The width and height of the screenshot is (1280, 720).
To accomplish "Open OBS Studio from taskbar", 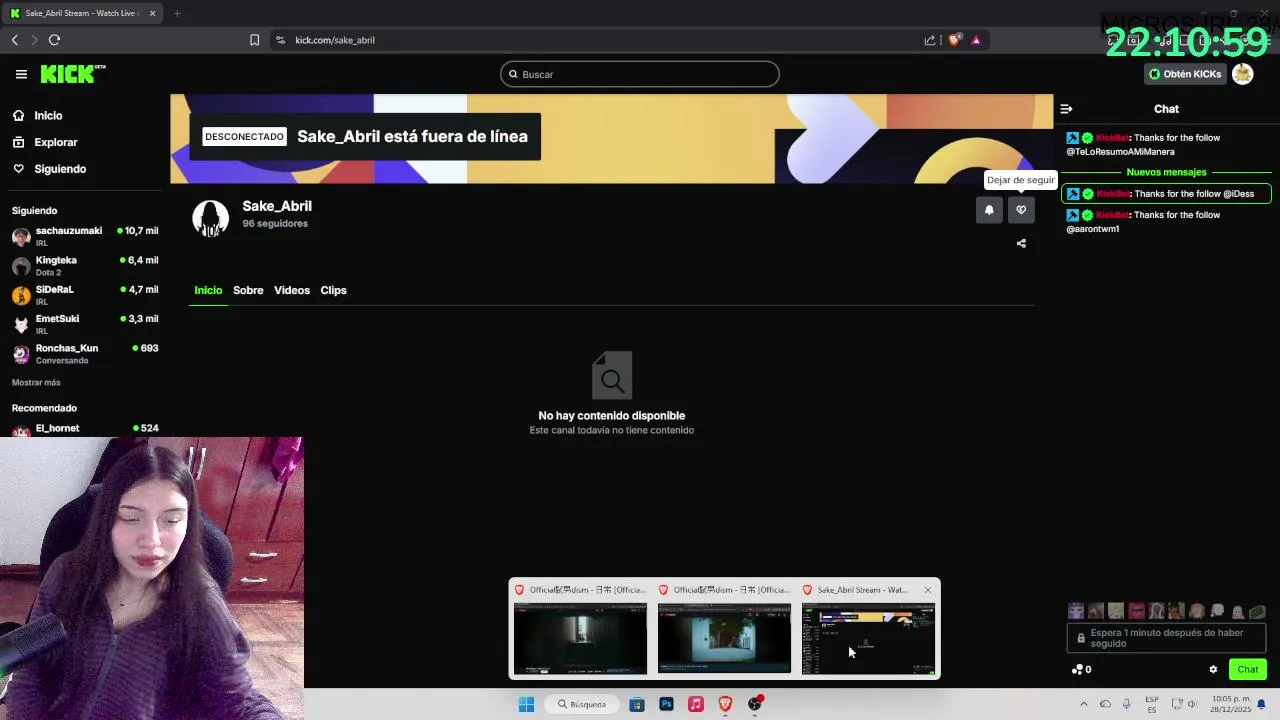I will coord(755,704).
